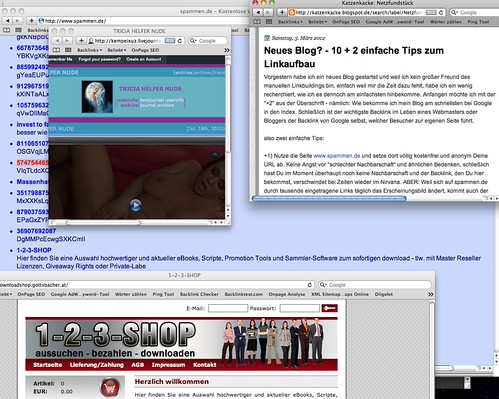Open Lieferung/Zahlung in shop navigation
This screenshot has width=499, height=399.
click(97, 365)
